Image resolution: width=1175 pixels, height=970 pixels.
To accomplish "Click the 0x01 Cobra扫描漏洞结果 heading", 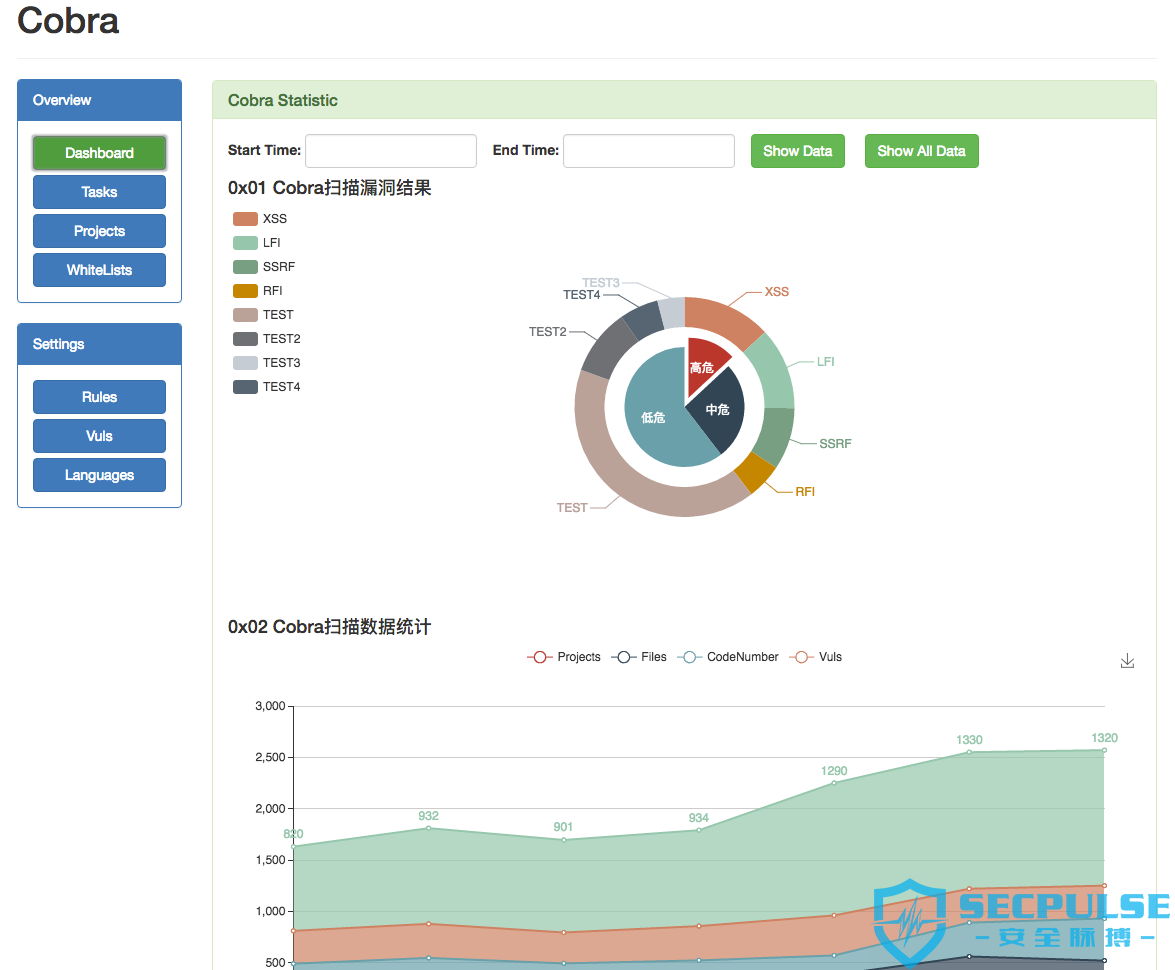I will [x=330, y=187].
